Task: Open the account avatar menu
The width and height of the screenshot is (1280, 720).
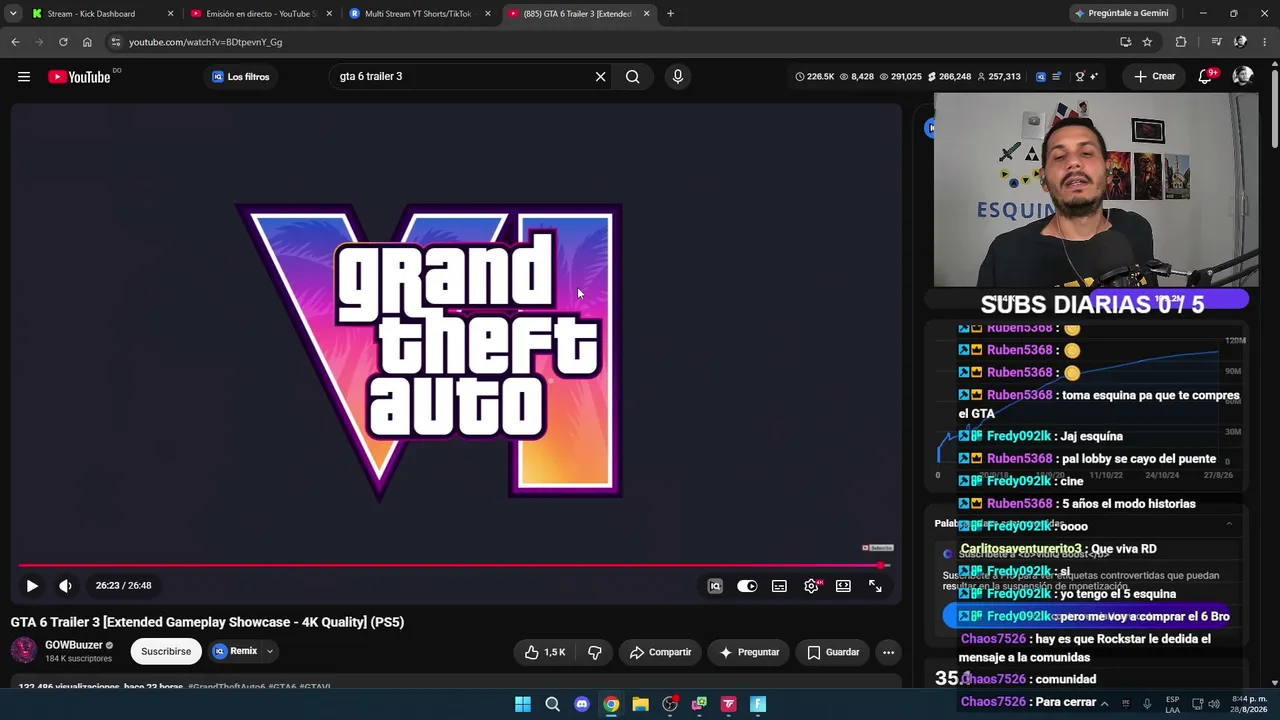Action: pos(1243,77)
